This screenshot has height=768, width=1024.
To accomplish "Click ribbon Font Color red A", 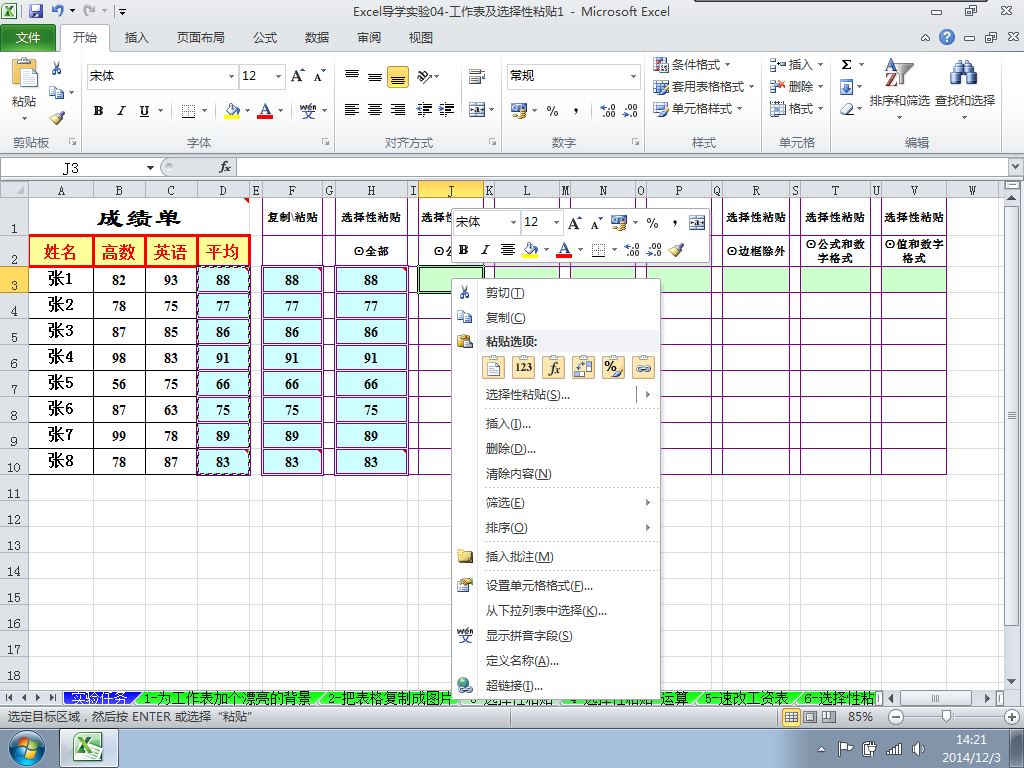I will pos(265,111).
